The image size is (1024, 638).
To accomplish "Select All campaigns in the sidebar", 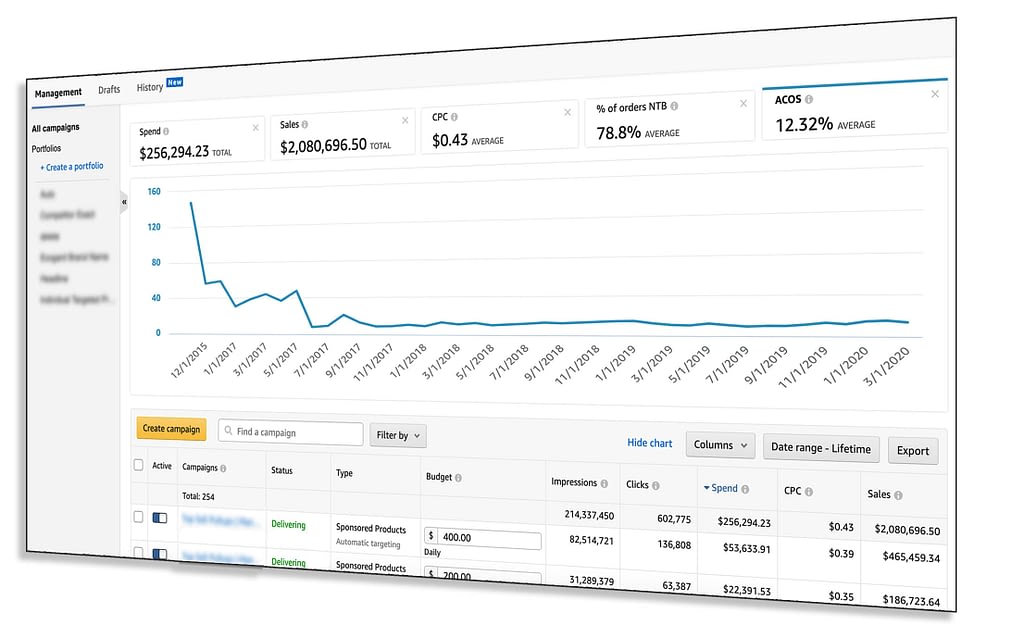I will tap(56, 128).
